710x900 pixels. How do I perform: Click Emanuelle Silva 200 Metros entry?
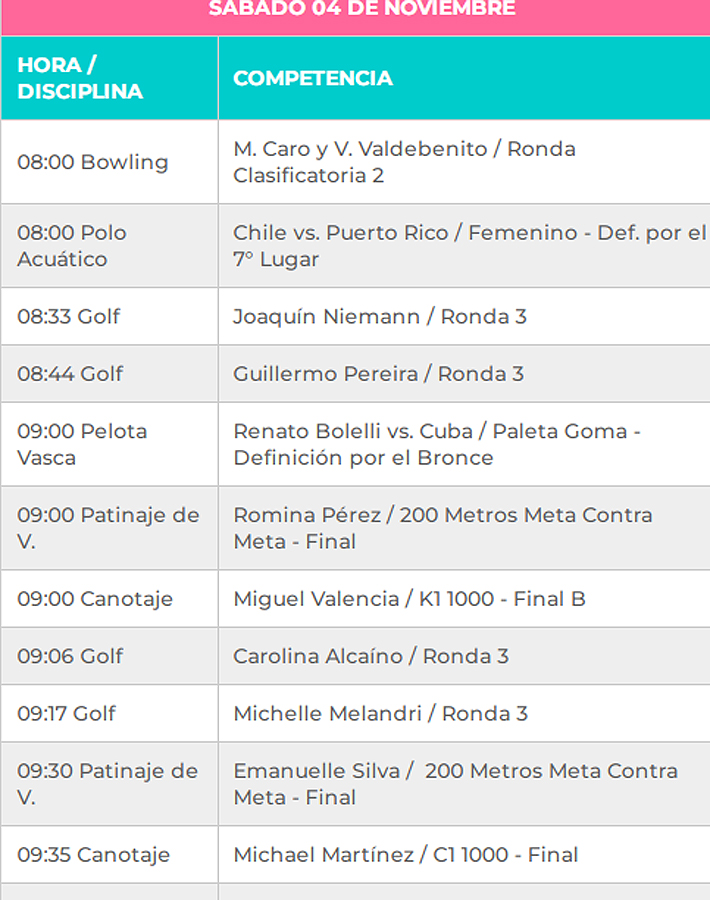pyautogui.click(x=455, y=784)
